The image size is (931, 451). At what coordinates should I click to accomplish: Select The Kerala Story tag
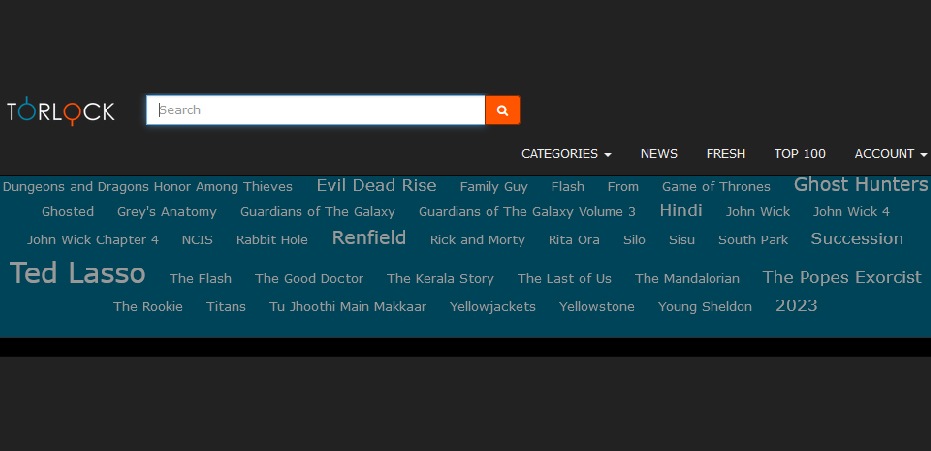(x=440, y=278)
